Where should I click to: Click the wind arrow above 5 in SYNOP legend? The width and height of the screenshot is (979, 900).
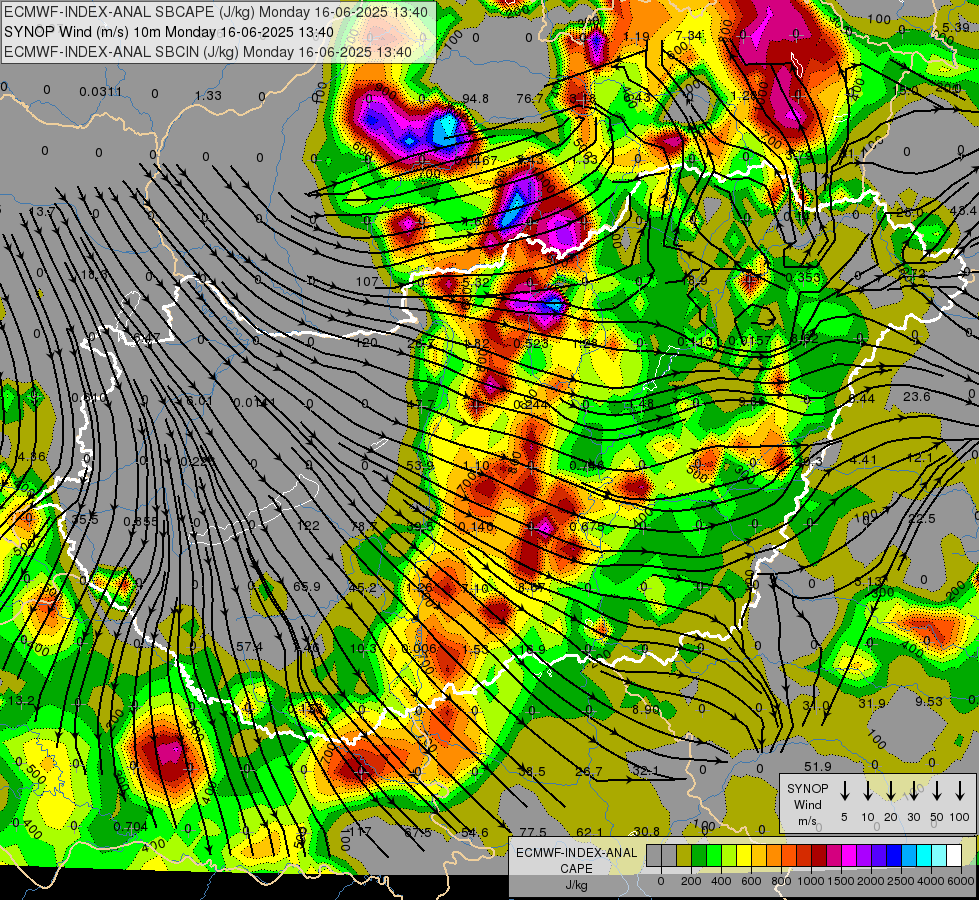pos(844,791)
